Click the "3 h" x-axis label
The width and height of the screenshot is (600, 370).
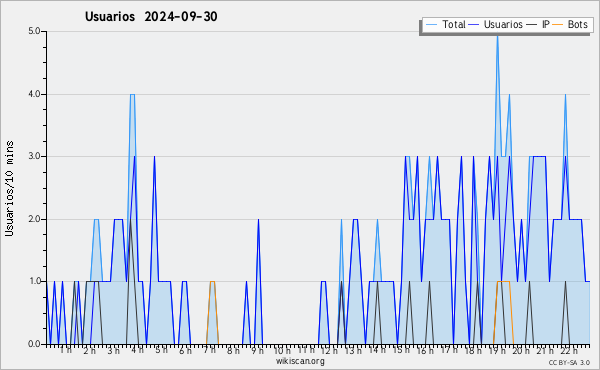point(114,351)
